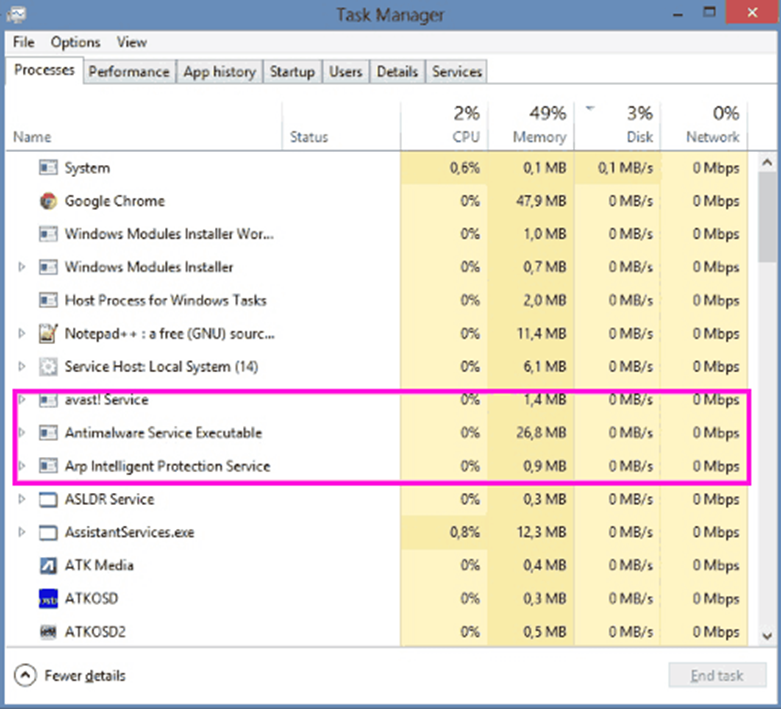Expand the avast! Service process
The image size is (781, 709).
21,400
